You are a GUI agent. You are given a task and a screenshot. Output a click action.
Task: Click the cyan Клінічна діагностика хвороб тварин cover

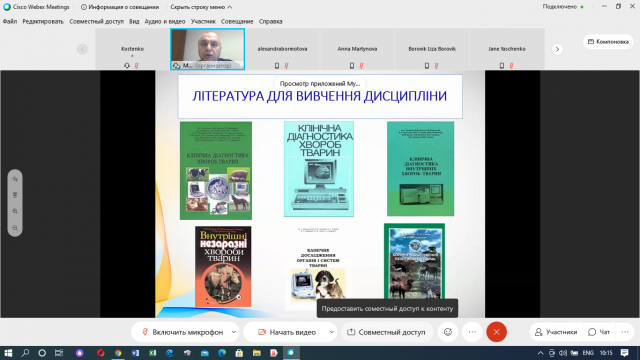tap(319, 169)
